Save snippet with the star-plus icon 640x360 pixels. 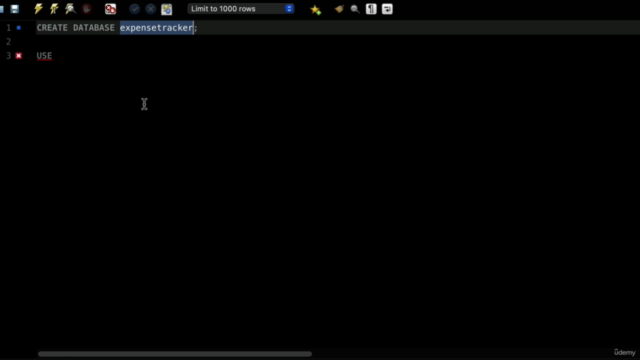click(316, 9)
